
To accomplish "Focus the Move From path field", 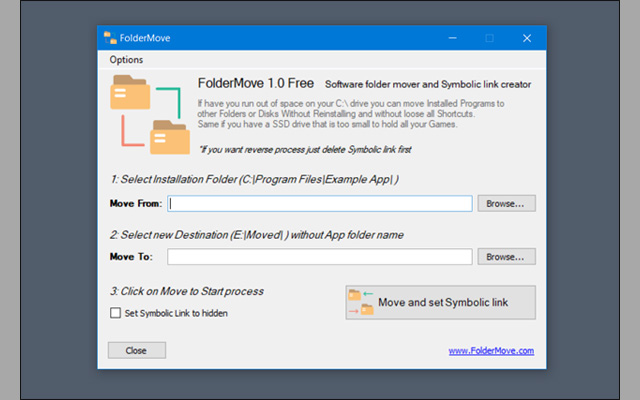I will coord(320,203).
